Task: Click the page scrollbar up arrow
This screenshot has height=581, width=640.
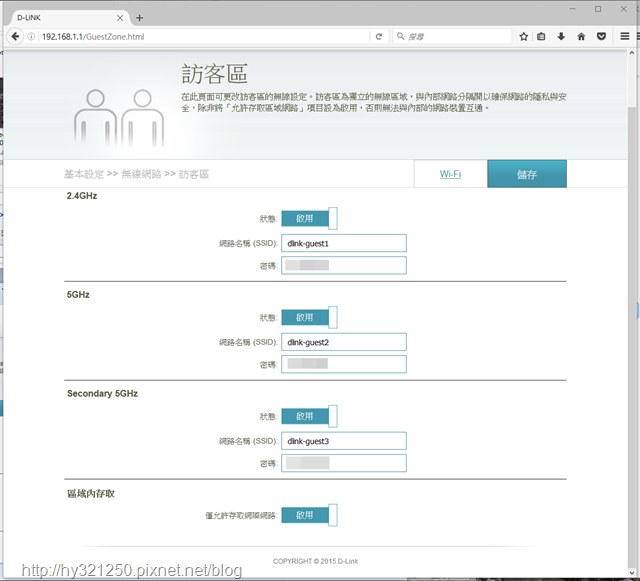Action: click(632, 53)
